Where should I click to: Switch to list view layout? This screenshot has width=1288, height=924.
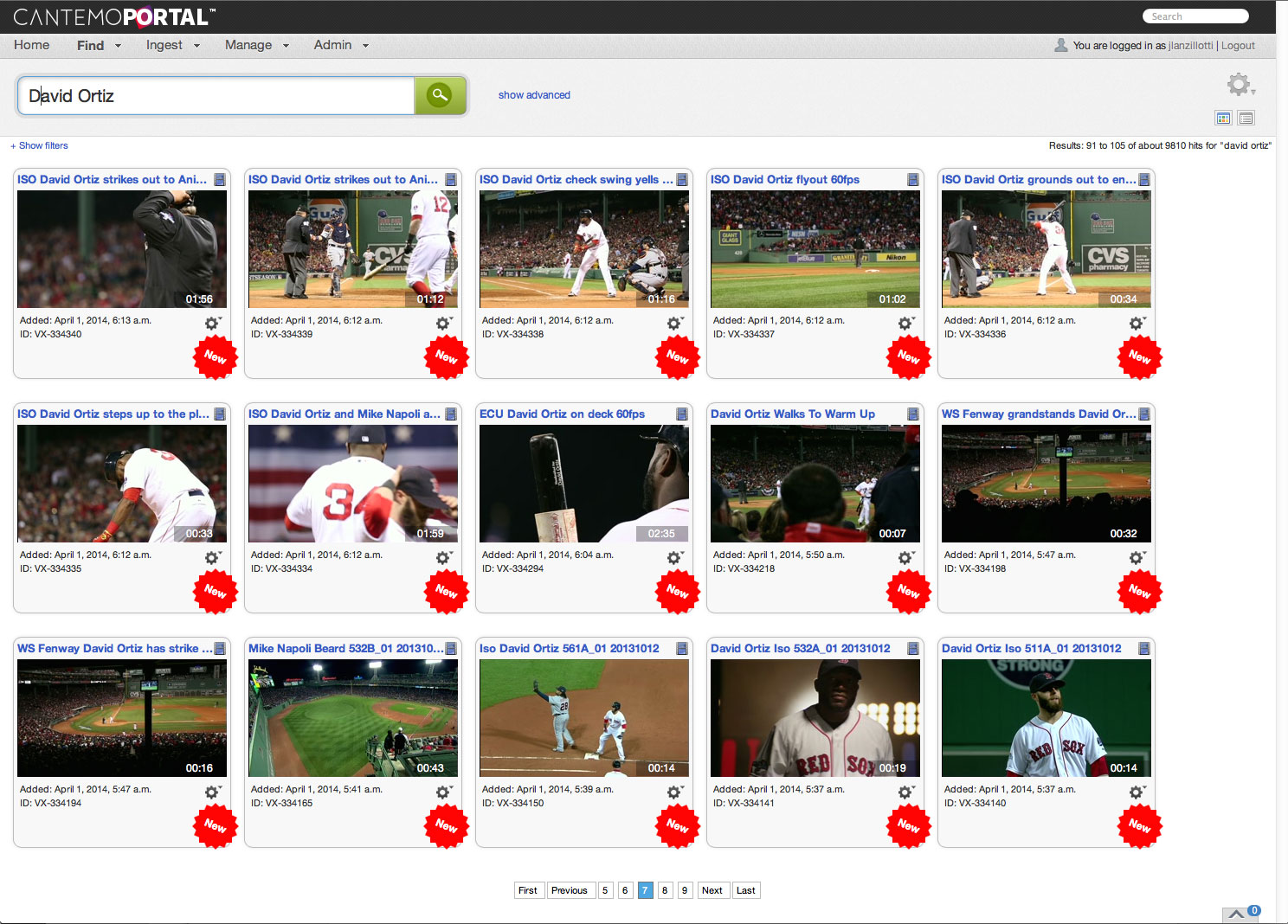(1246, 119)
